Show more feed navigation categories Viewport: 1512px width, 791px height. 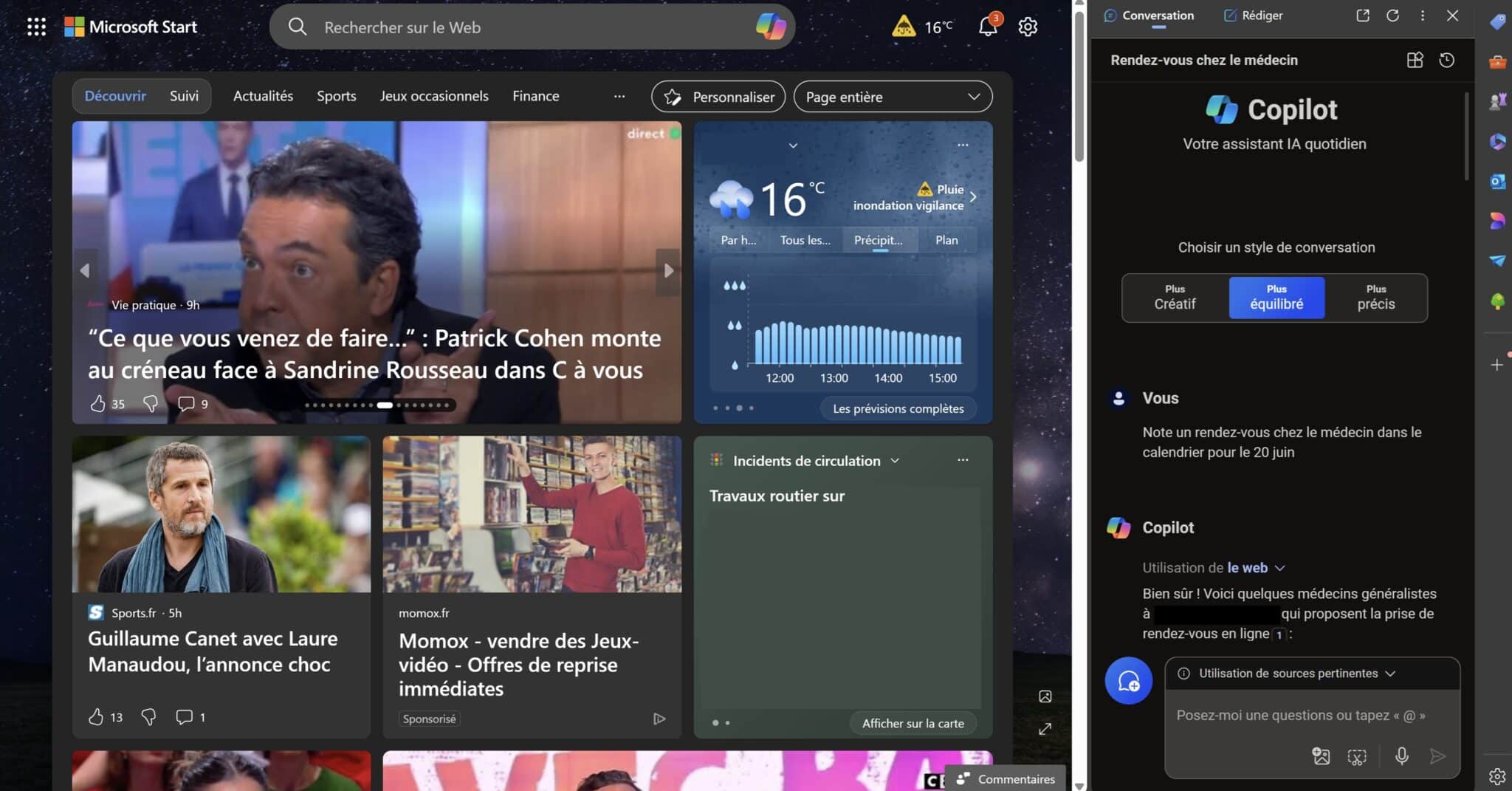tap(619, 96)
